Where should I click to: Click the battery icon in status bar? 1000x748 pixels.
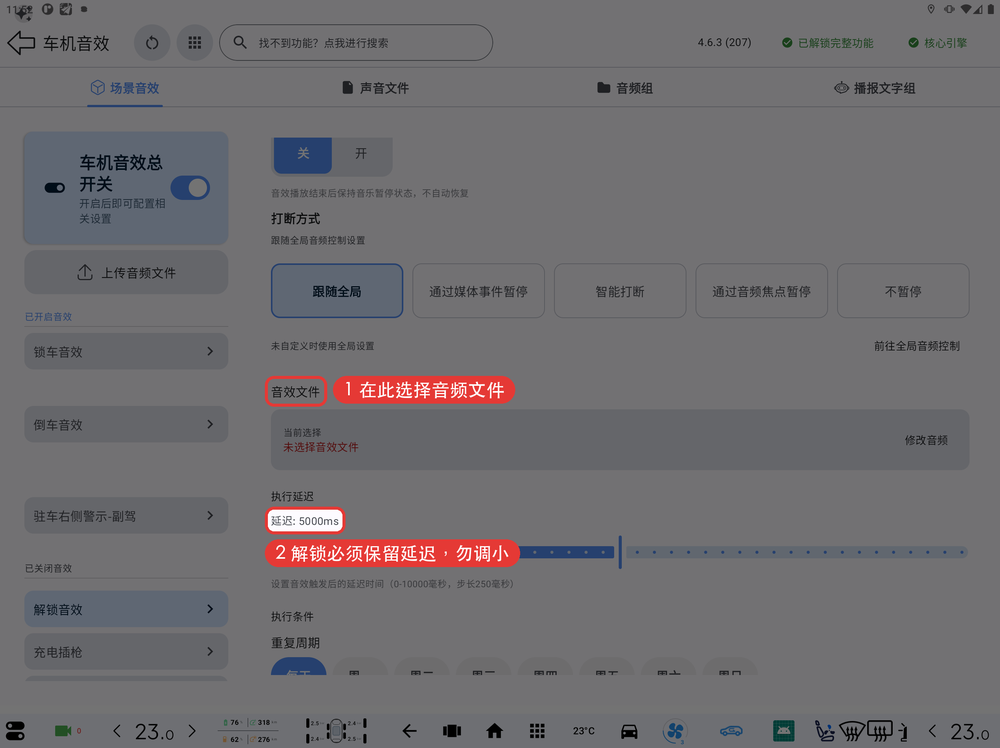[990, 9]
